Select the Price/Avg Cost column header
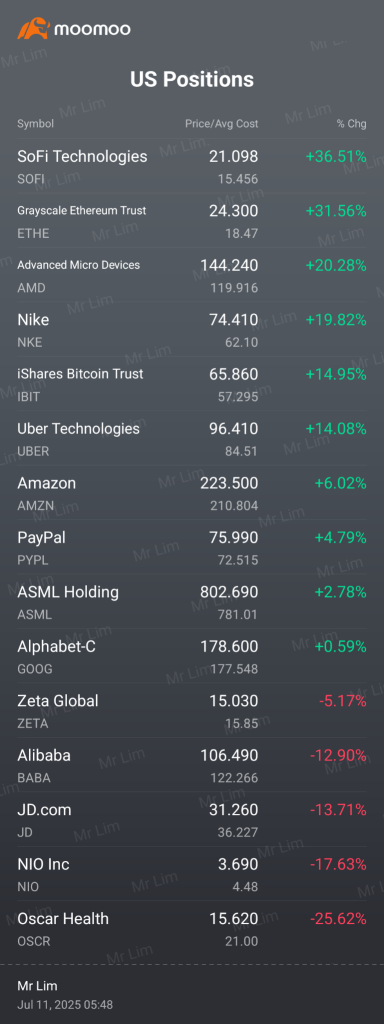The image size is (384, 1024). click(x=221, y=123)
